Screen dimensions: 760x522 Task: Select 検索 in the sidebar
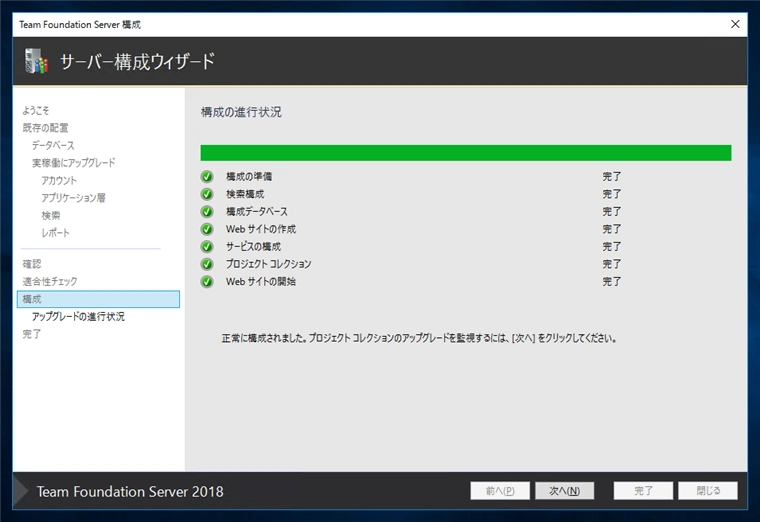[51, 215]
